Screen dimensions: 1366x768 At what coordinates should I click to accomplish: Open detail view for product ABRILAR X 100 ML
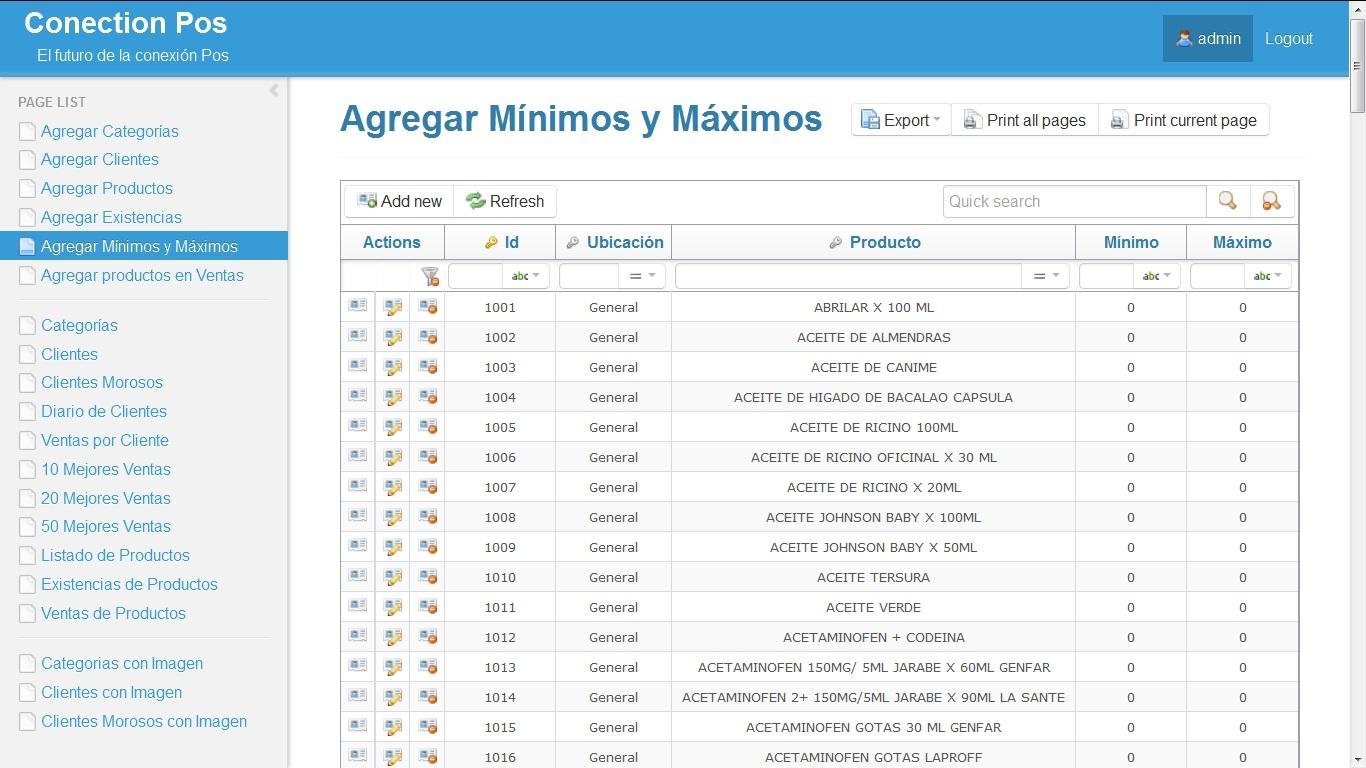coord(357,307)
